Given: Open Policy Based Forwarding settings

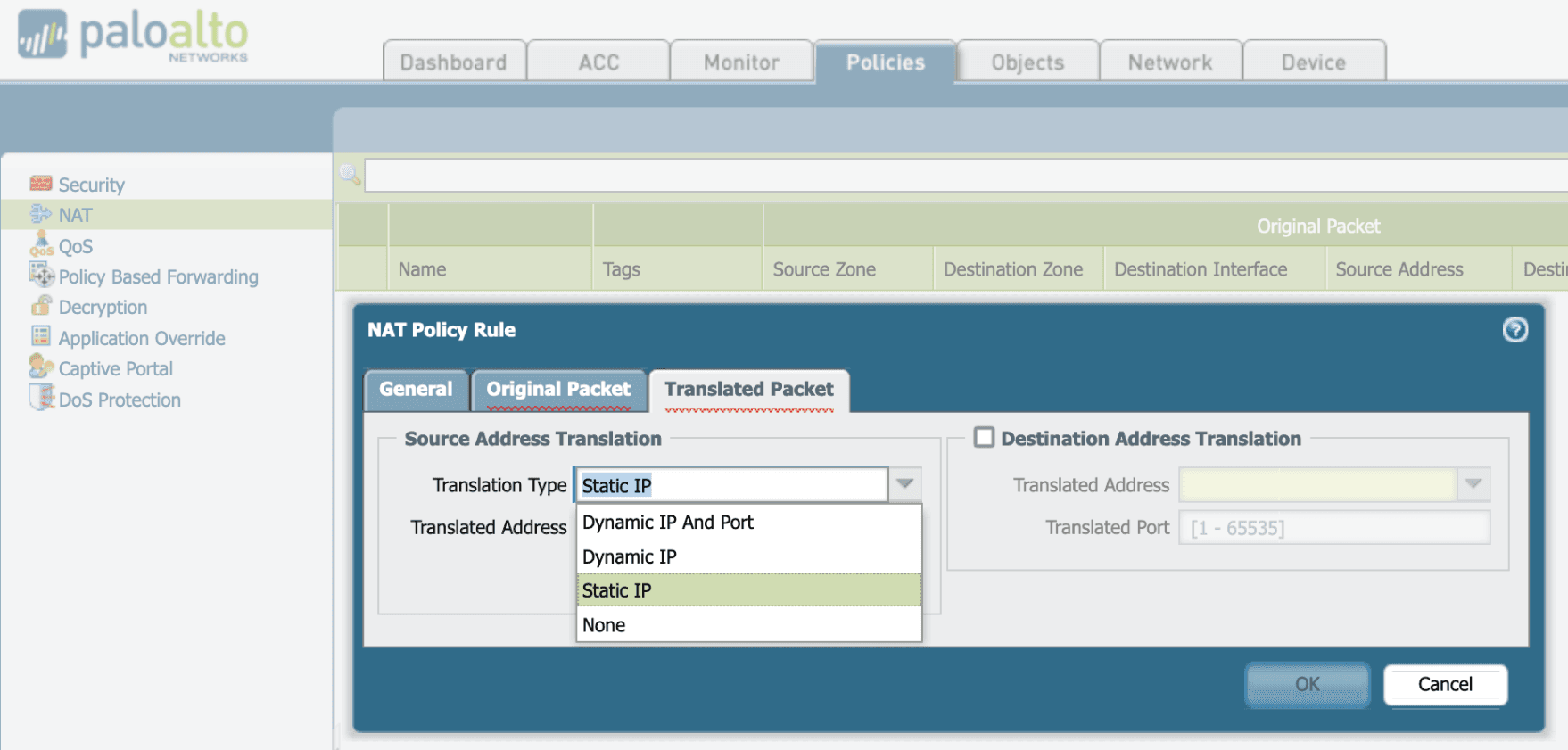Looking at the screenshot, I should tap(157, 276).
